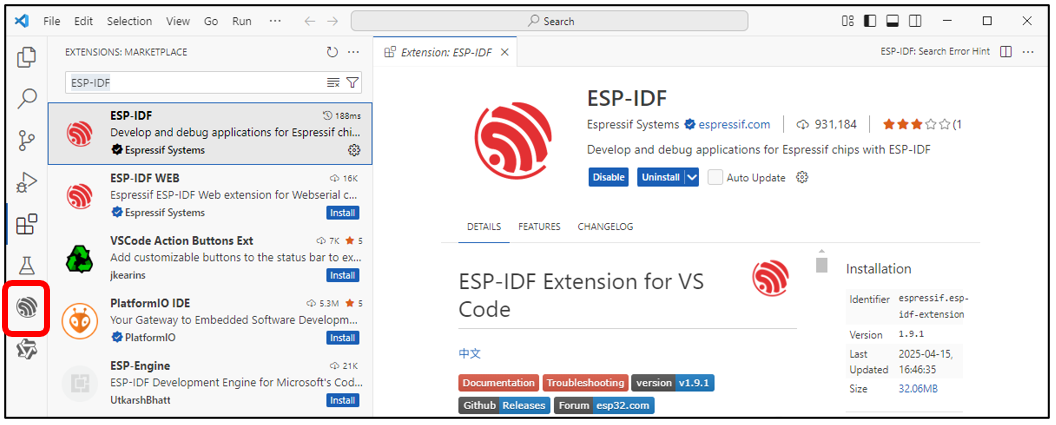The height and width of the screenshot is (425, 1056).
Task: Click the Uninstall button
Action: point(661,177)
